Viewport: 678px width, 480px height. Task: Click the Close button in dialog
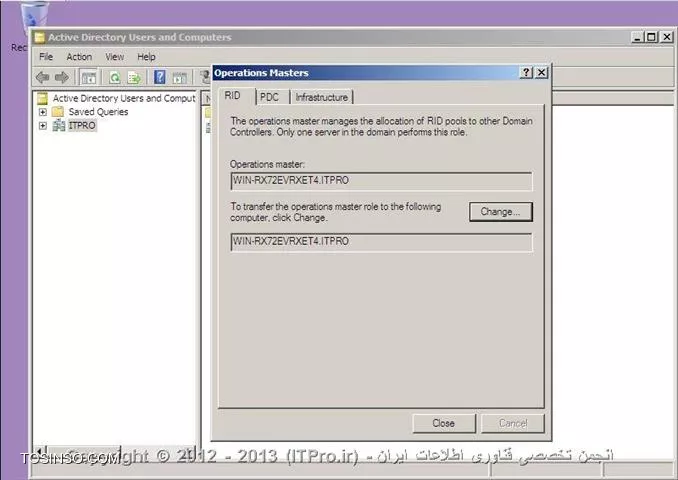click(x=444, y=423)
